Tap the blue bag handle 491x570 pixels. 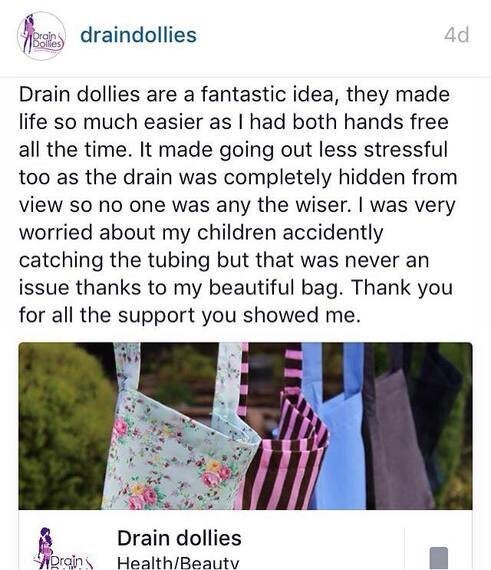pos(353,369)
